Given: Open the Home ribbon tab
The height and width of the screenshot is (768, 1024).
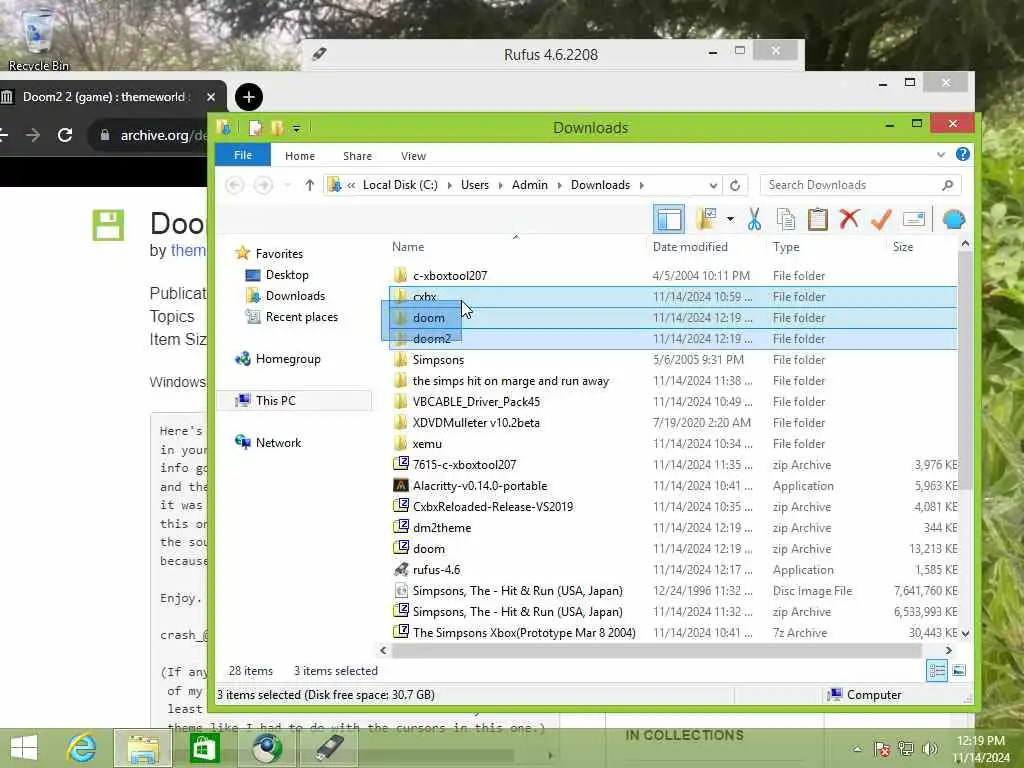Looking at the screenshot, I should point(300,156).
